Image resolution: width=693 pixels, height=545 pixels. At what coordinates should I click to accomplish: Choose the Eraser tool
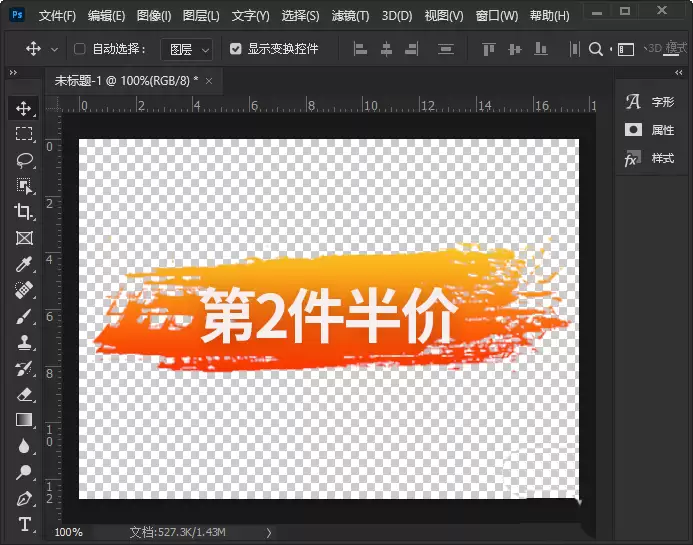click(24, 394)
